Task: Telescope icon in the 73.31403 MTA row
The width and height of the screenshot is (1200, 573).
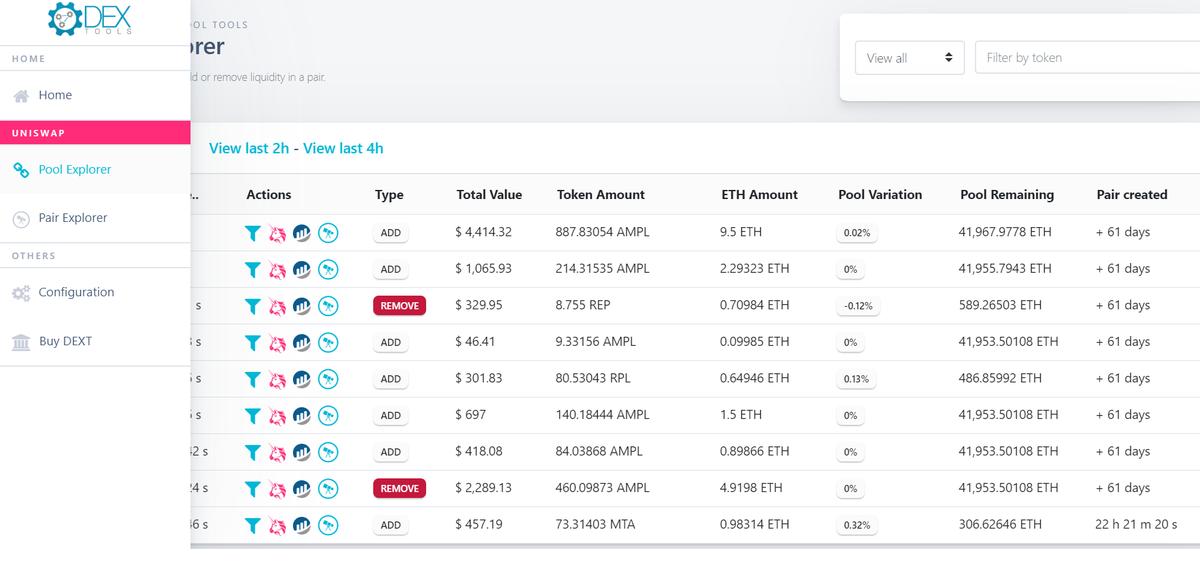Action: (x=328, y=525)
